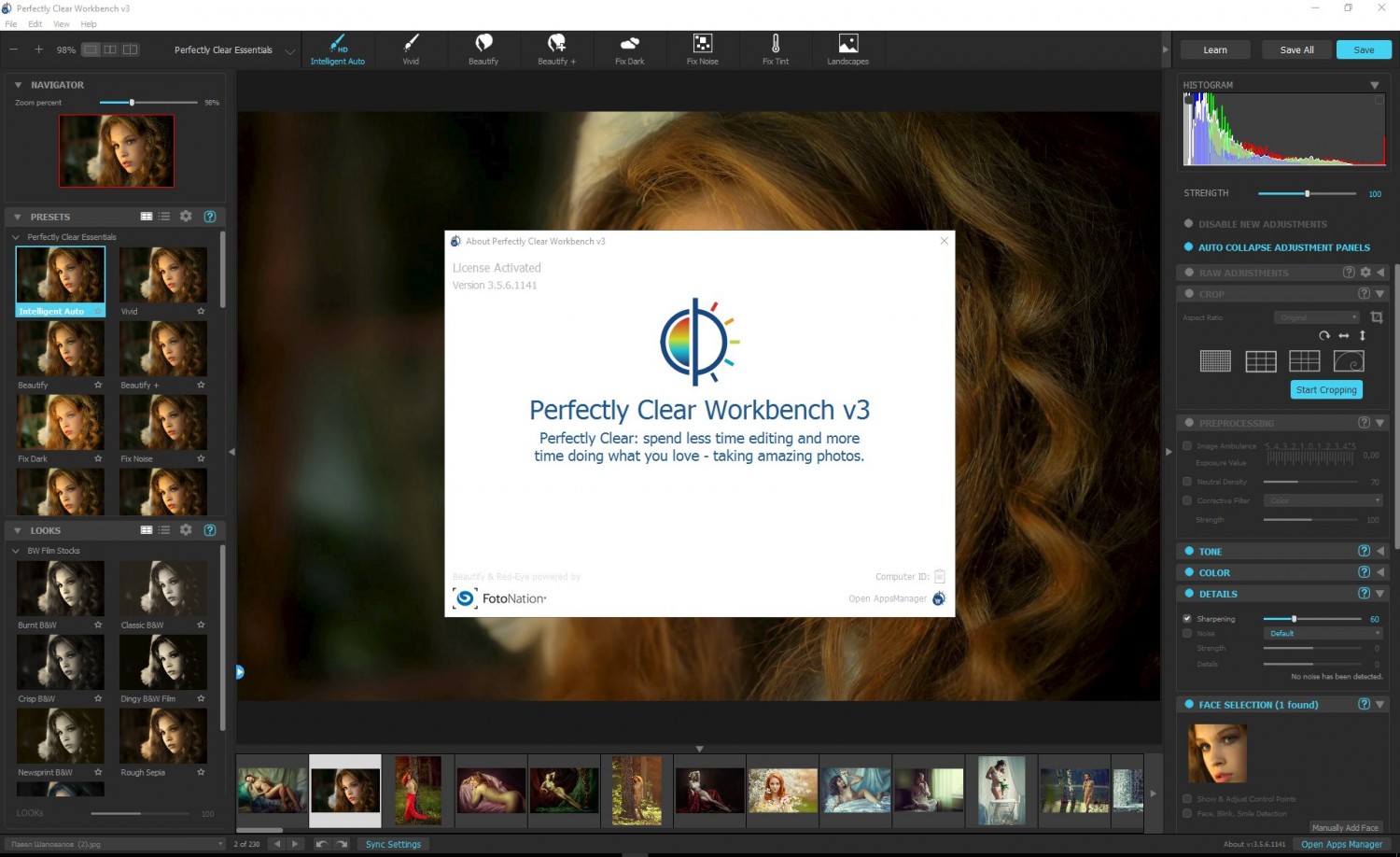Open the Help menu
Image resolution: width=1400 pixels, height=857 pixels.
pyautogui.click(x=89, y=24)
